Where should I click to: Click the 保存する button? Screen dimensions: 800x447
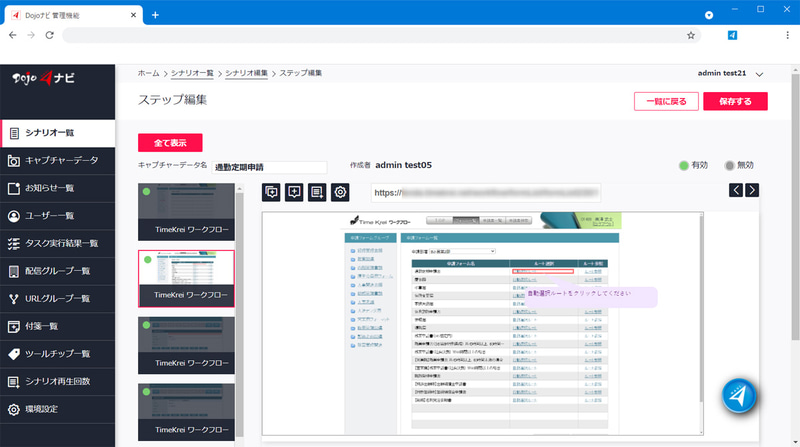click(735, 101)
